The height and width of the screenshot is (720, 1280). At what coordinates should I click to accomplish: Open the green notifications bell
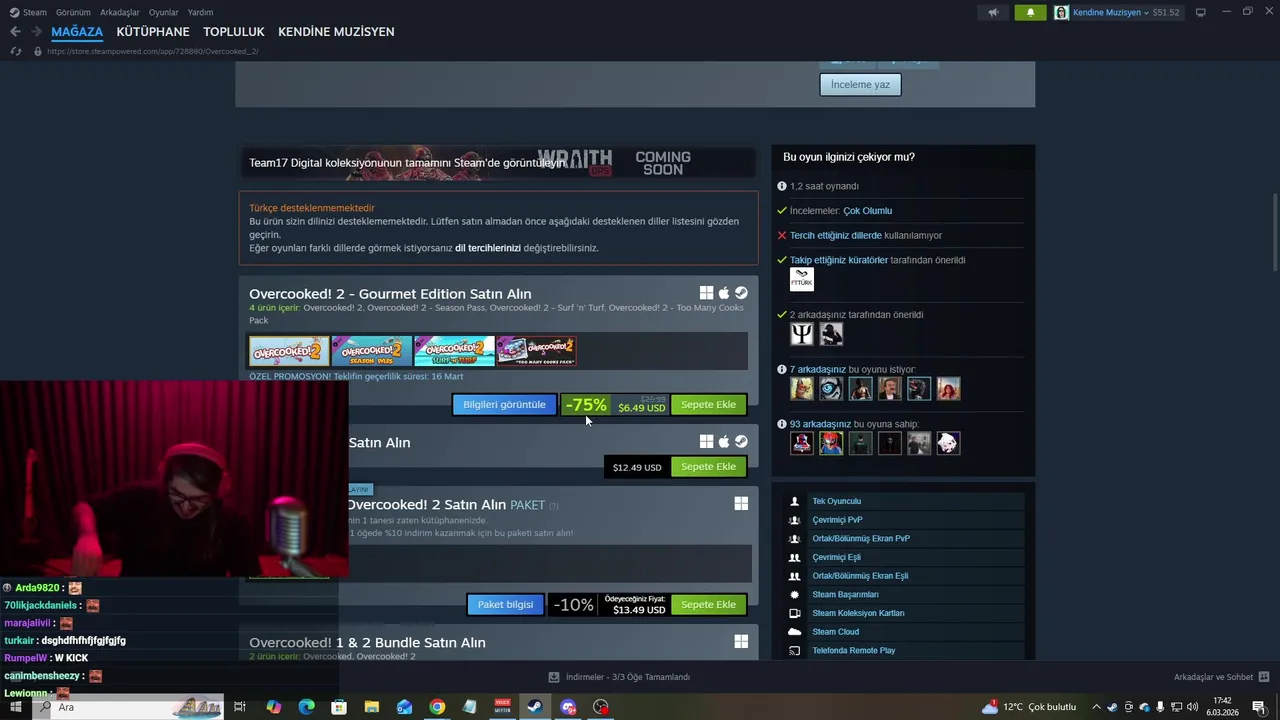point(1031,13)
